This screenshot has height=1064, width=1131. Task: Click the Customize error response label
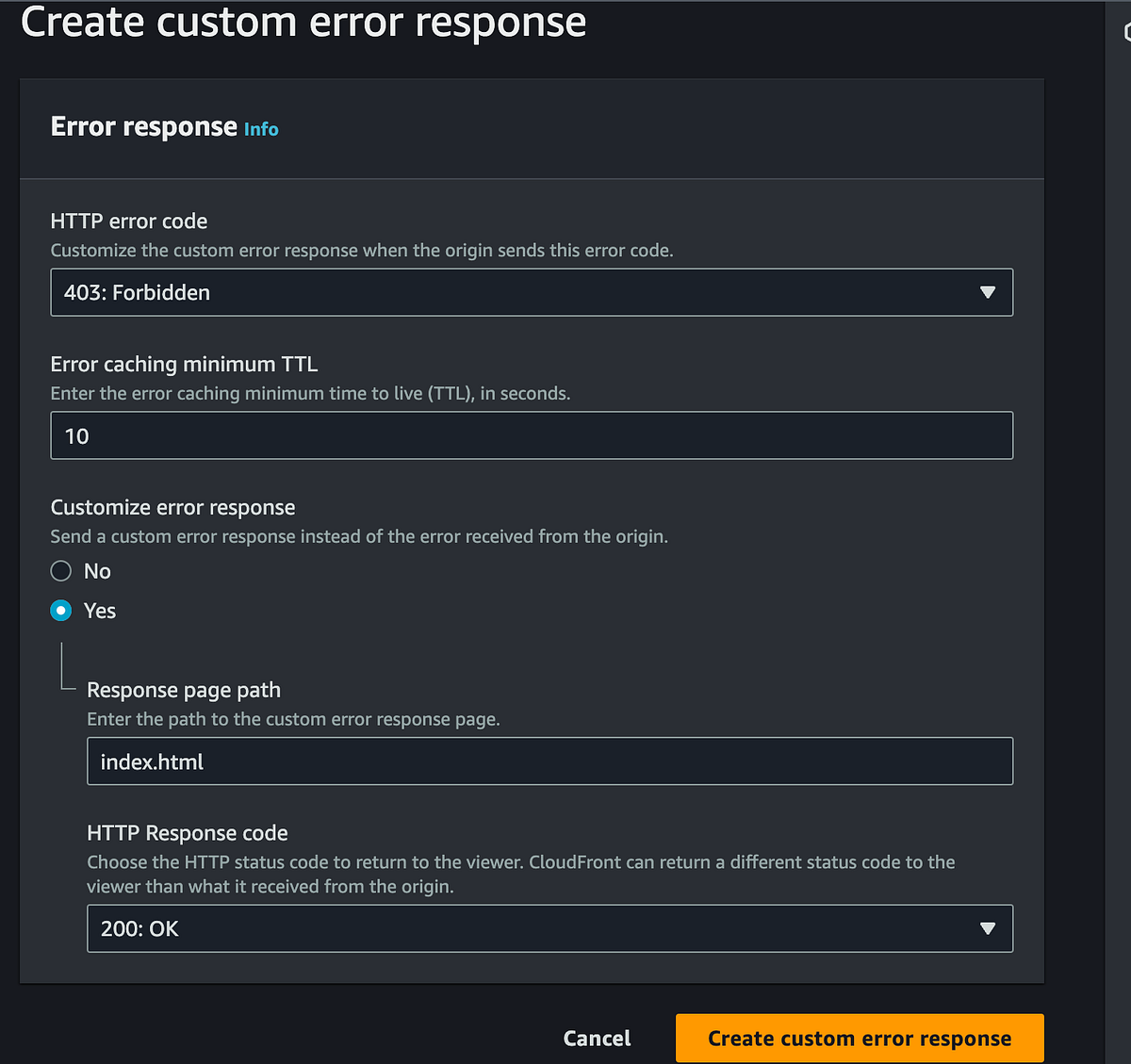[x=172, y=506]
